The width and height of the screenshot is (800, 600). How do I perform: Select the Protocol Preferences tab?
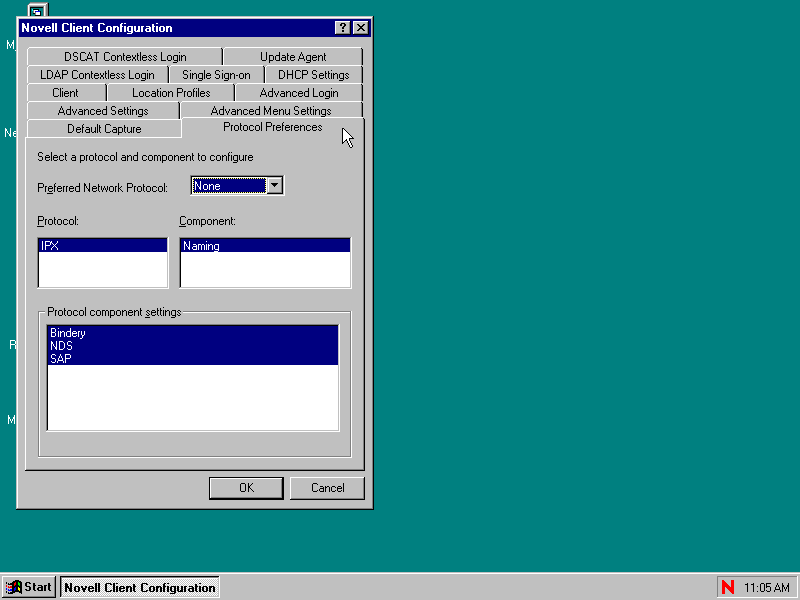pyautogui.click(x=273, y=127)
